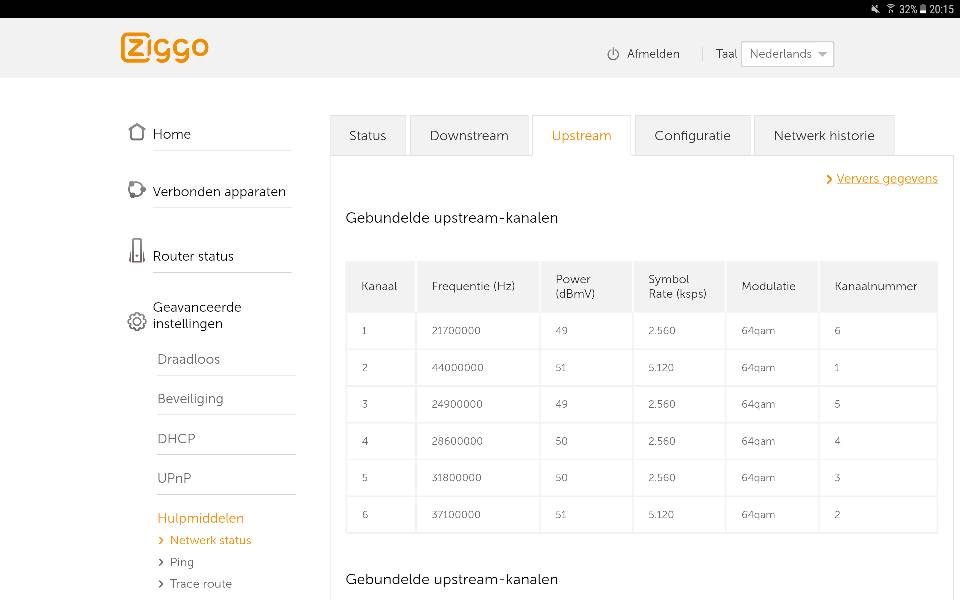960x600 pixels.
Task: Open Router status page
Action: (193, 256)
